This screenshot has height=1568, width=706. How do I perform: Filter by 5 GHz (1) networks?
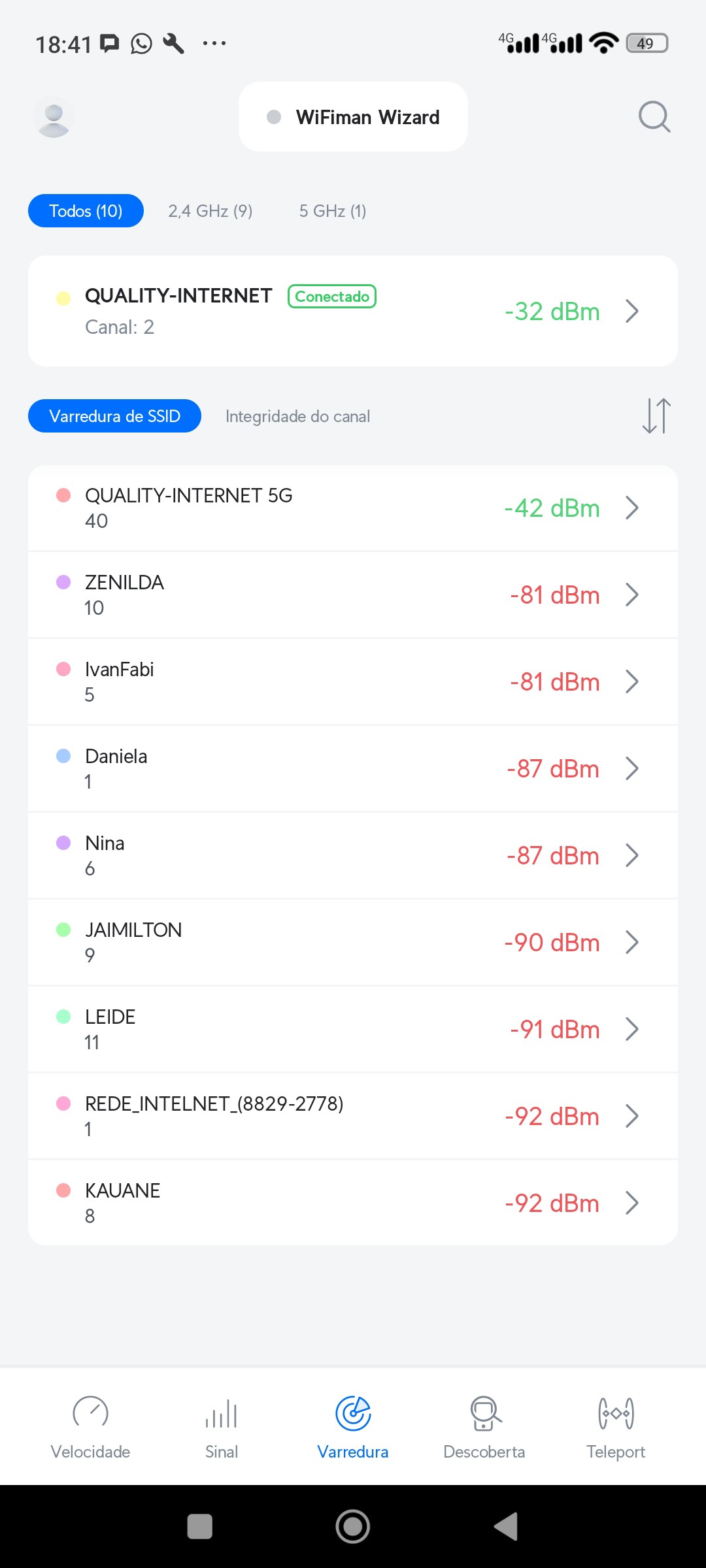point(332,211)
